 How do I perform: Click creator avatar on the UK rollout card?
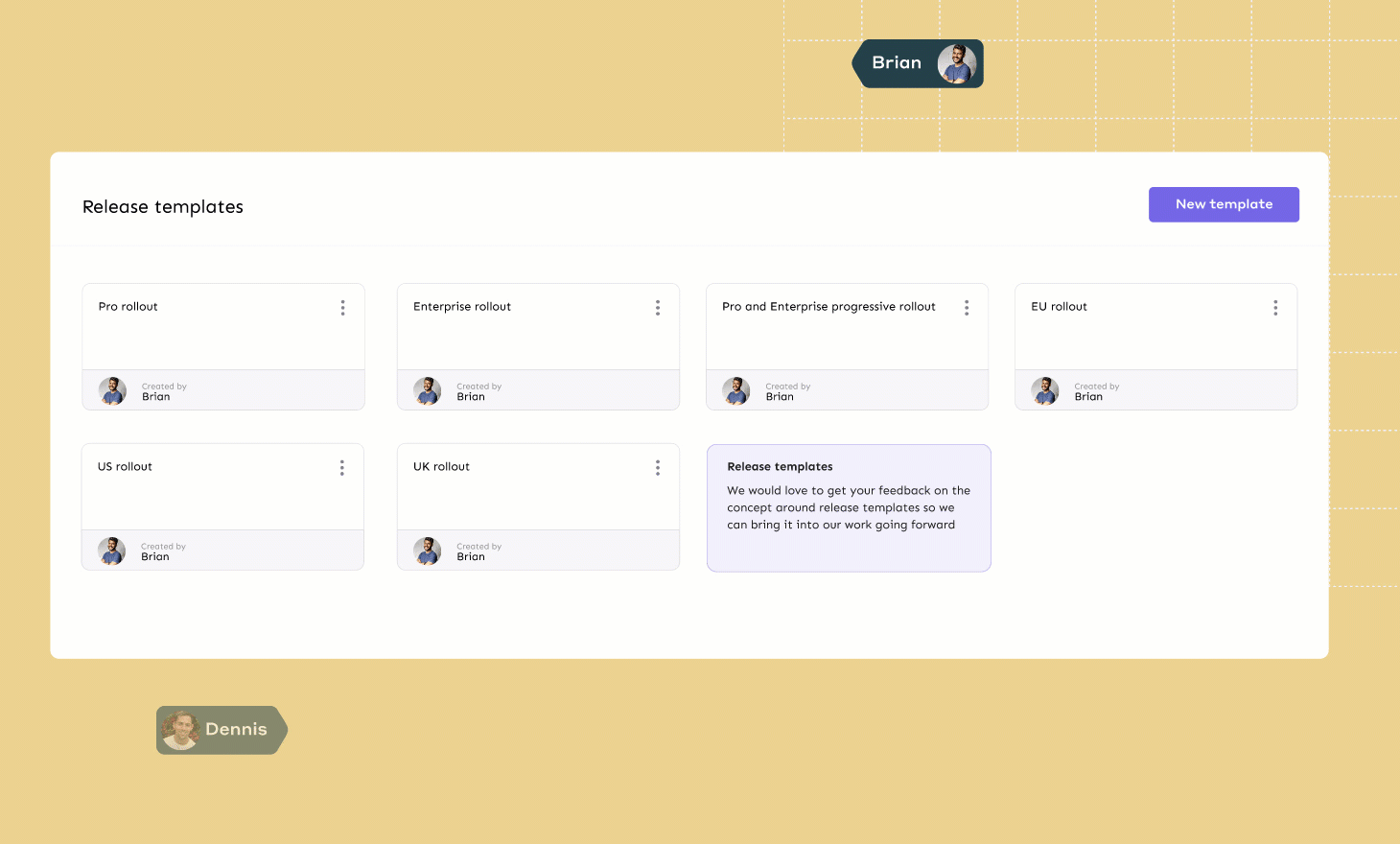[428, 551]
